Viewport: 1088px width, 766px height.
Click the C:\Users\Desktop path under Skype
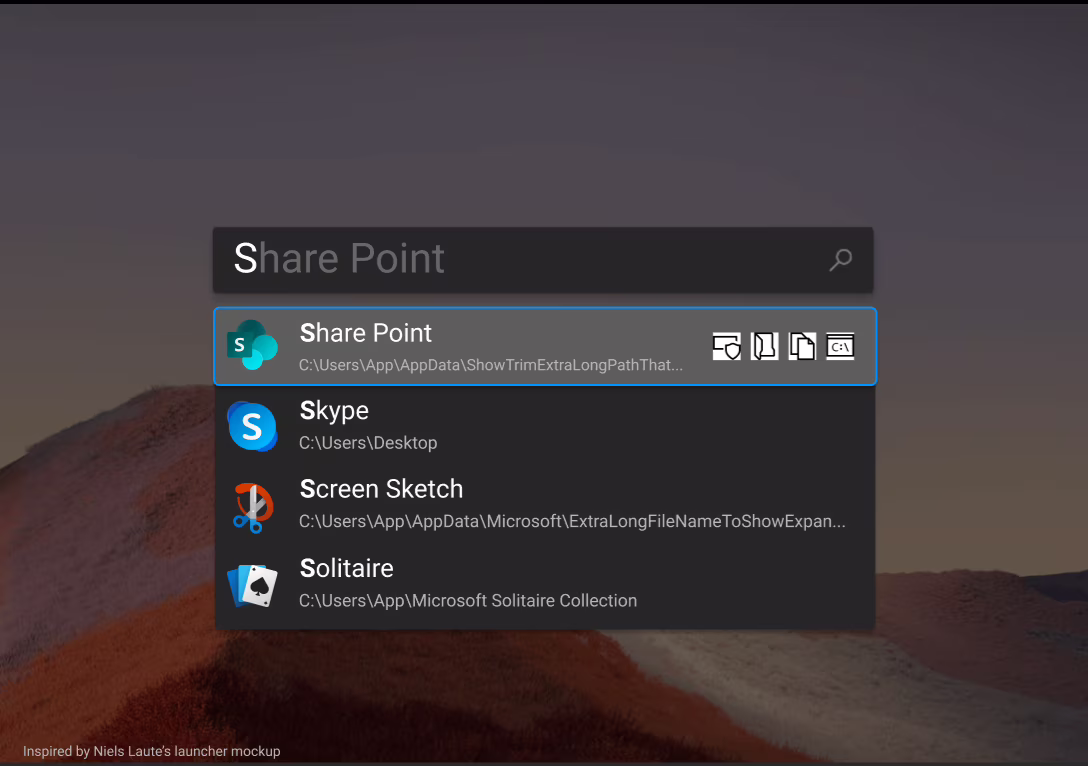coord(368,443)
